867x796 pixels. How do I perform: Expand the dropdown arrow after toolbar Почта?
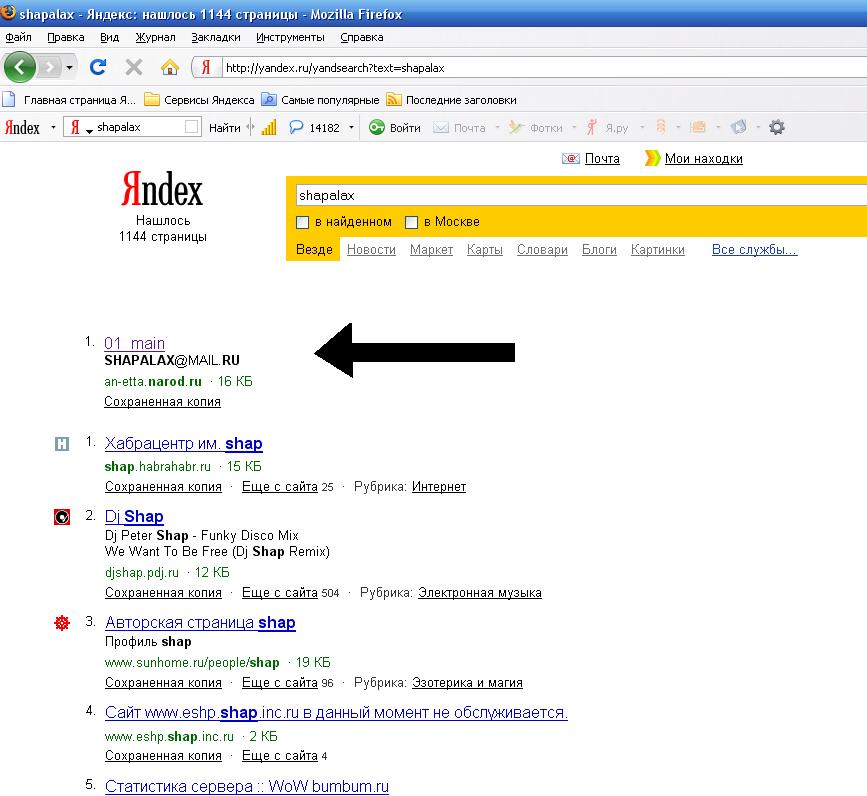click(x=497, y=128)
